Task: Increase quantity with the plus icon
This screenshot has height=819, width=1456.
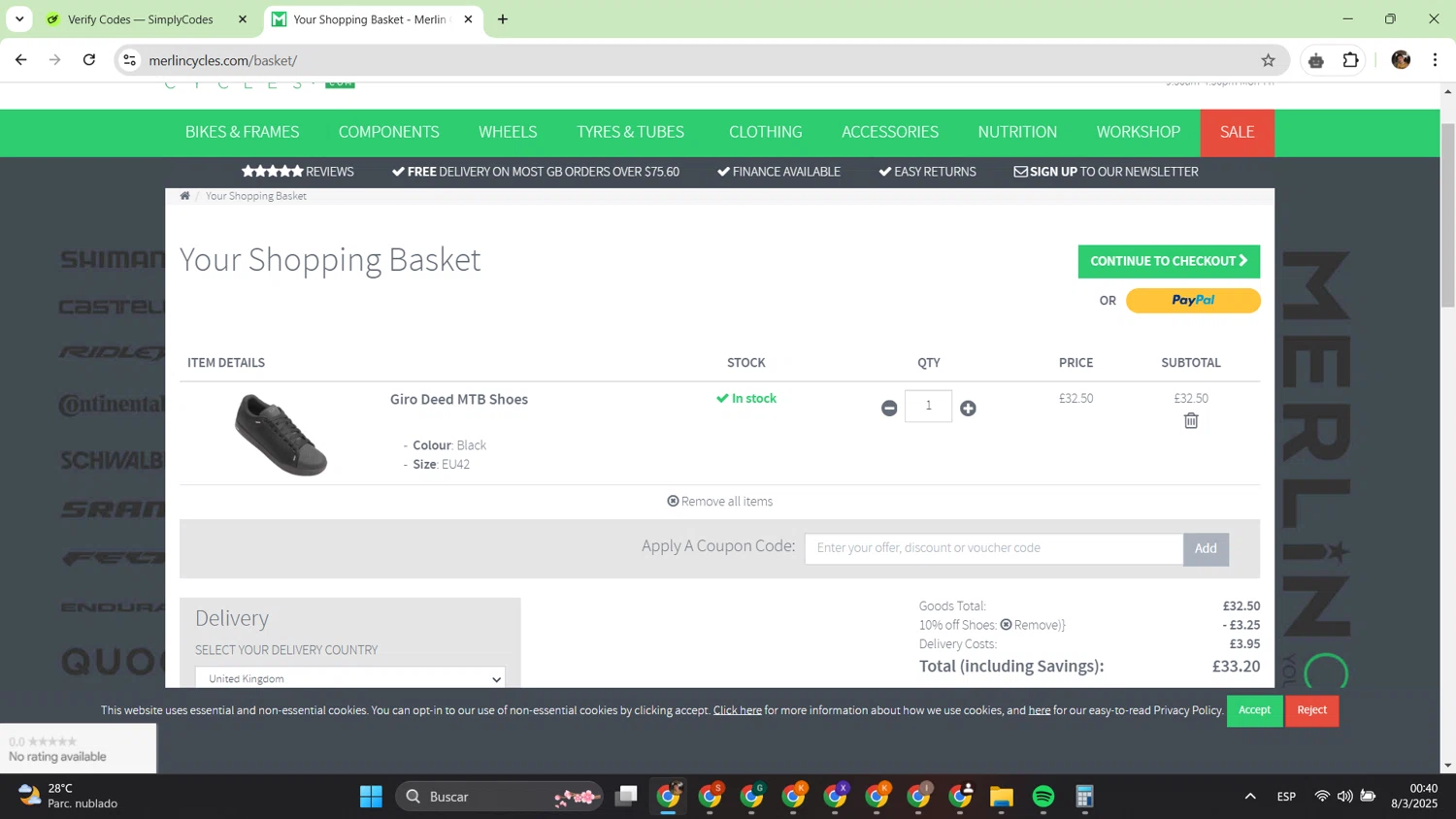Action: pos(968,409)
